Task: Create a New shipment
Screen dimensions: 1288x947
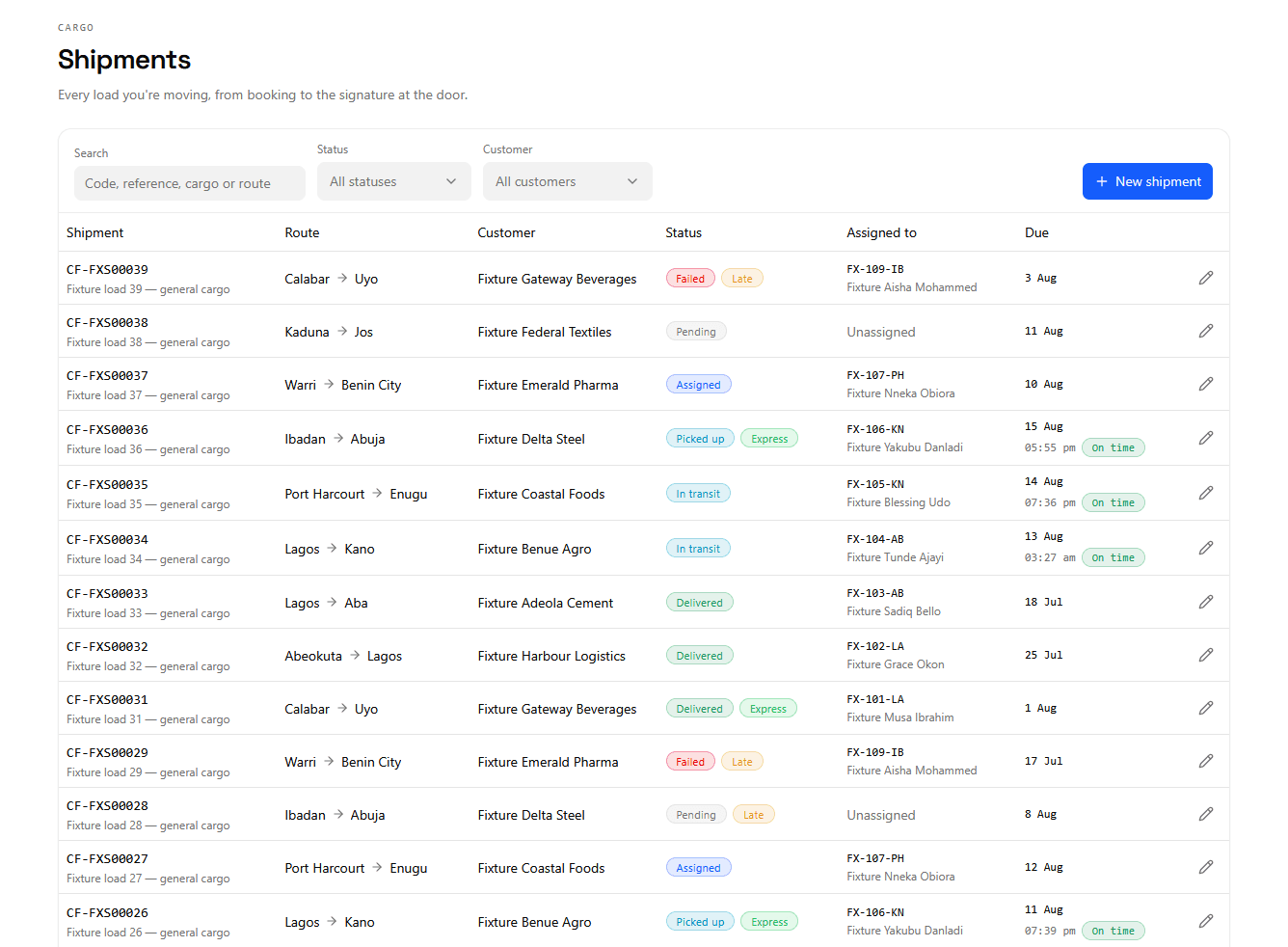Action: (1147, 181)
